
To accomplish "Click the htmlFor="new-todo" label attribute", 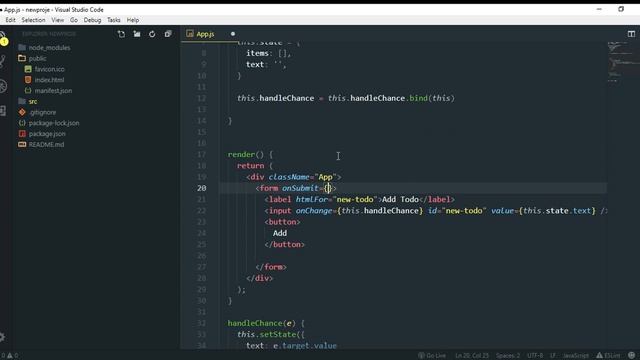I will pos(337,200).
